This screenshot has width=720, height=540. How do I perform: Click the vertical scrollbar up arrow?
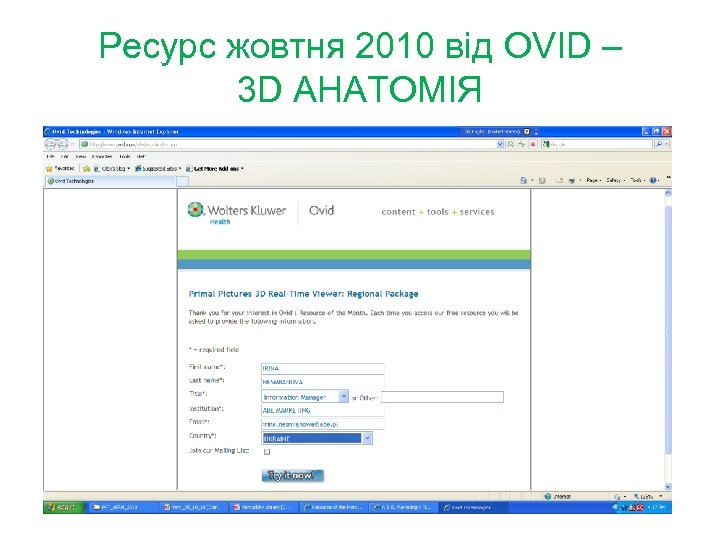[x=668, y=193]
